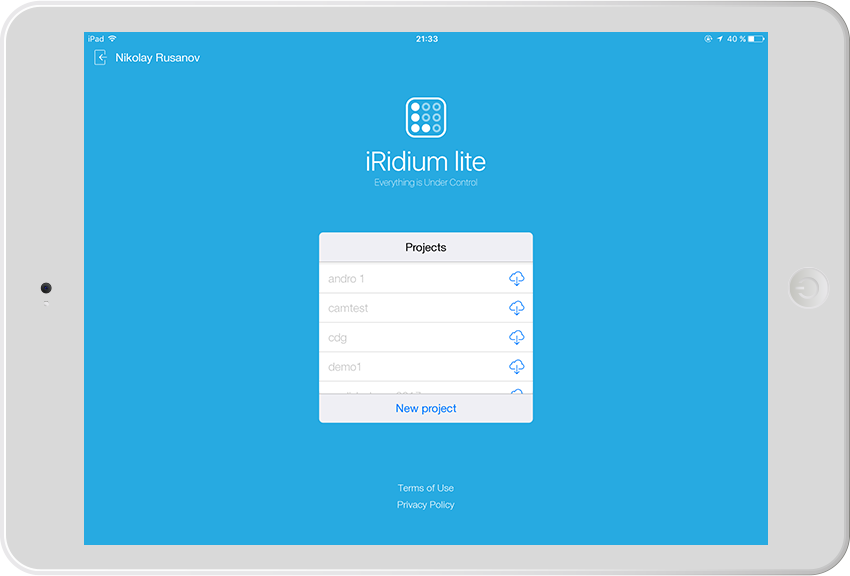Tap the logout icon beside the username
The image size is (850, 576).
100,58
